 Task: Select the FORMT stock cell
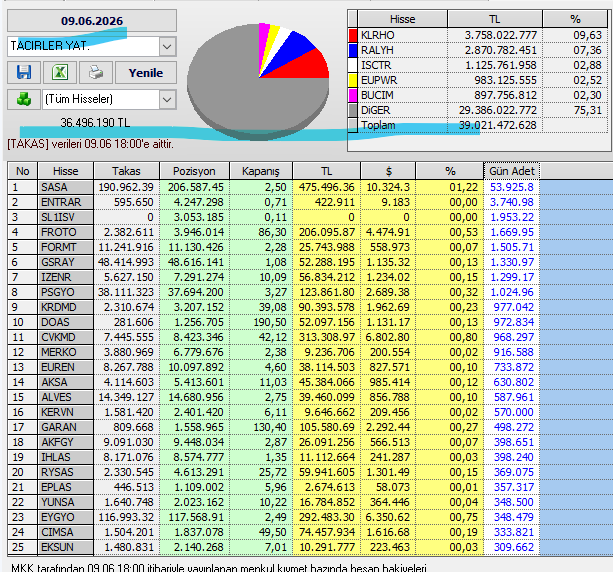[x=66, y=247]
